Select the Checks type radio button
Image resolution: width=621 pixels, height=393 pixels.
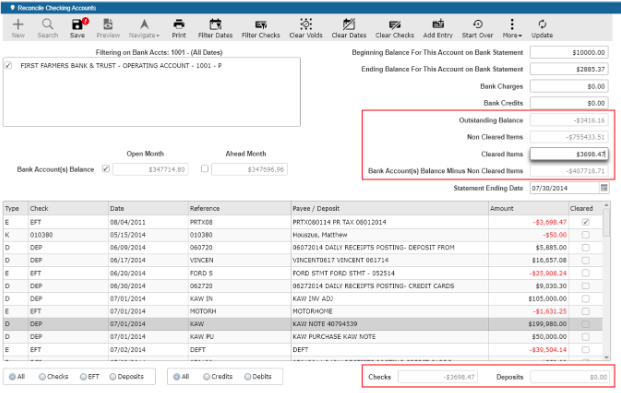[42, 377]
